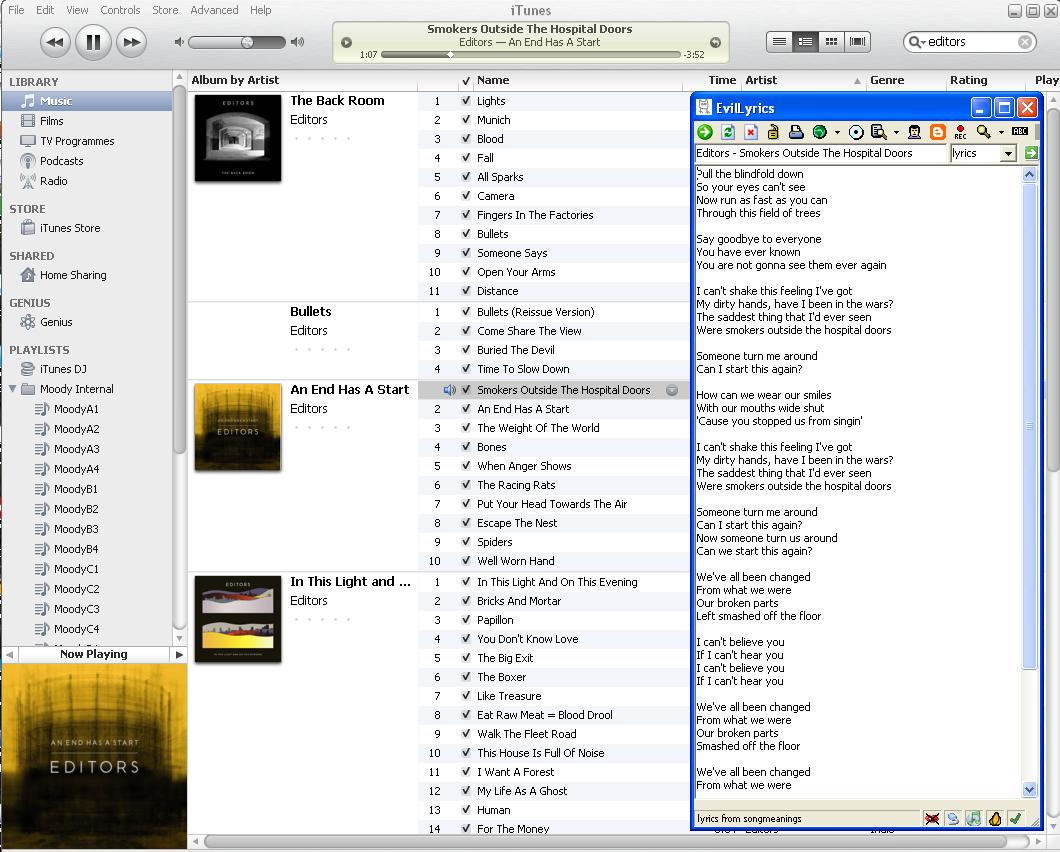Uncheck the Papillon song checkbox
1060x852 pixels.
(466, 620)
